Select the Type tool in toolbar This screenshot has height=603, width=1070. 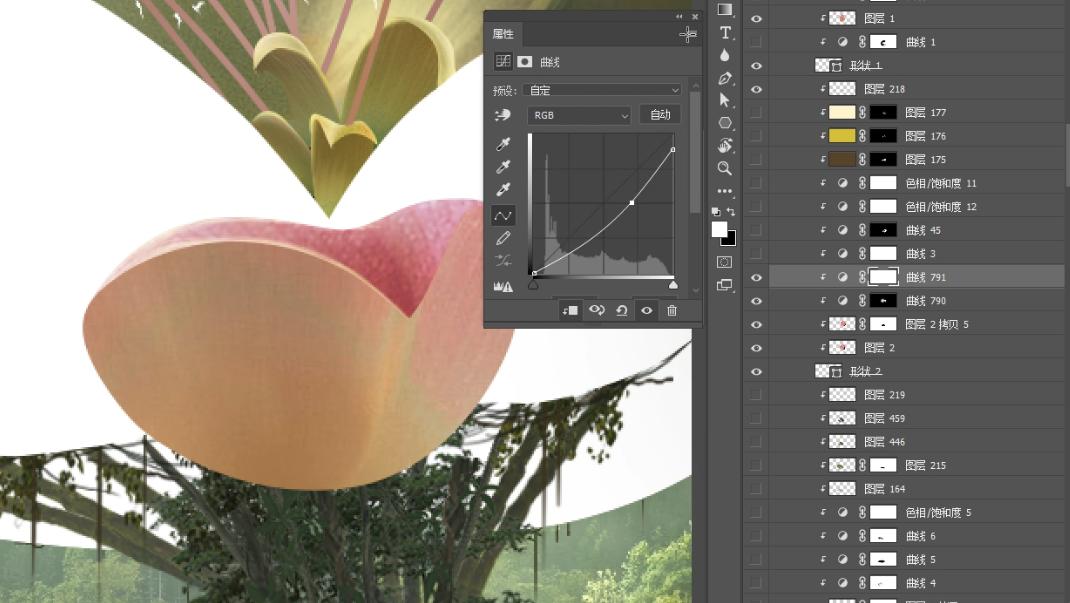(x=725, y=33)
